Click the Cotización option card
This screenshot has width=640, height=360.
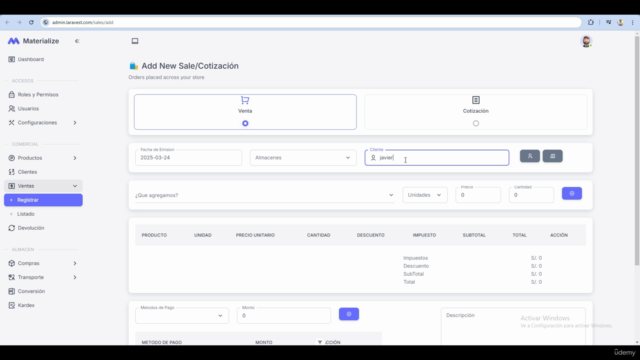click(476, 112)
